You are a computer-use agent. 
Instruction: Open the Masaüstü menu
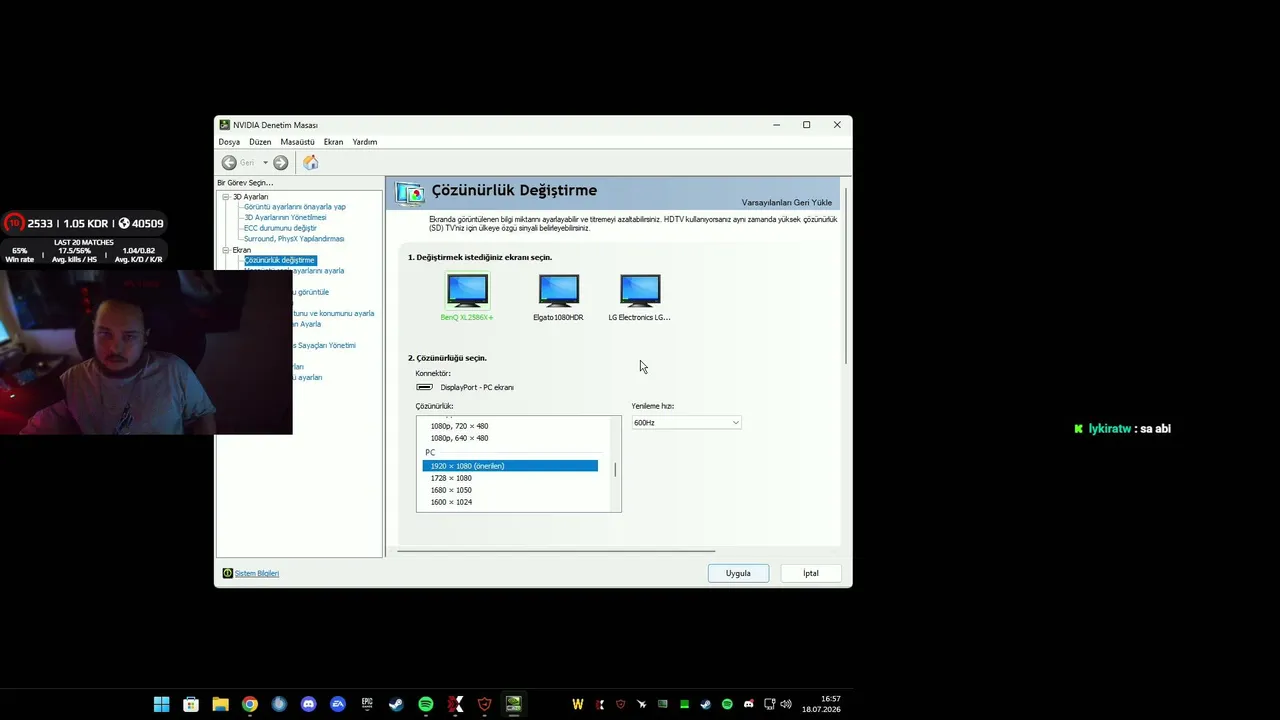(297, 142)
